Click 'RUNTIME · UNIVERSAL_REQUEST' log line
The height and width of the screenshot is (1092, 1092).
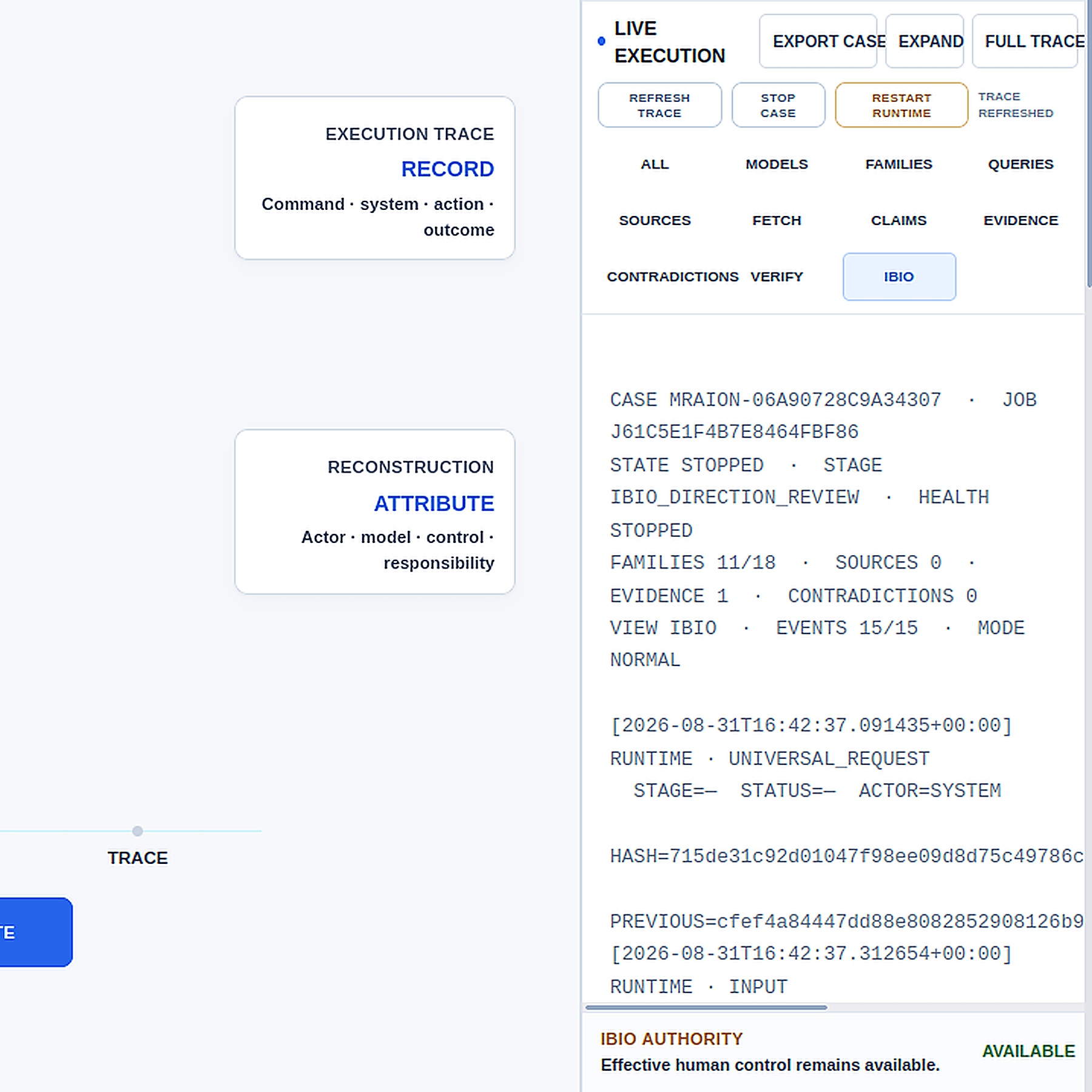(x=770, y=759)
